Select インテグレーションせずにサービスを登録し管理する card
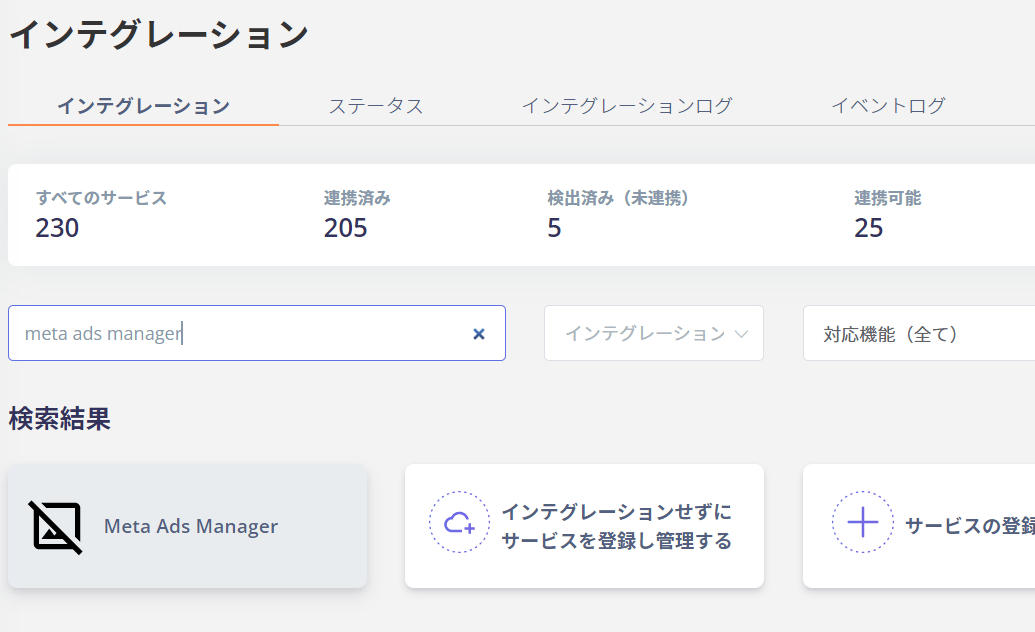Viewport: 1035px width, 632px height. [584, 526]
